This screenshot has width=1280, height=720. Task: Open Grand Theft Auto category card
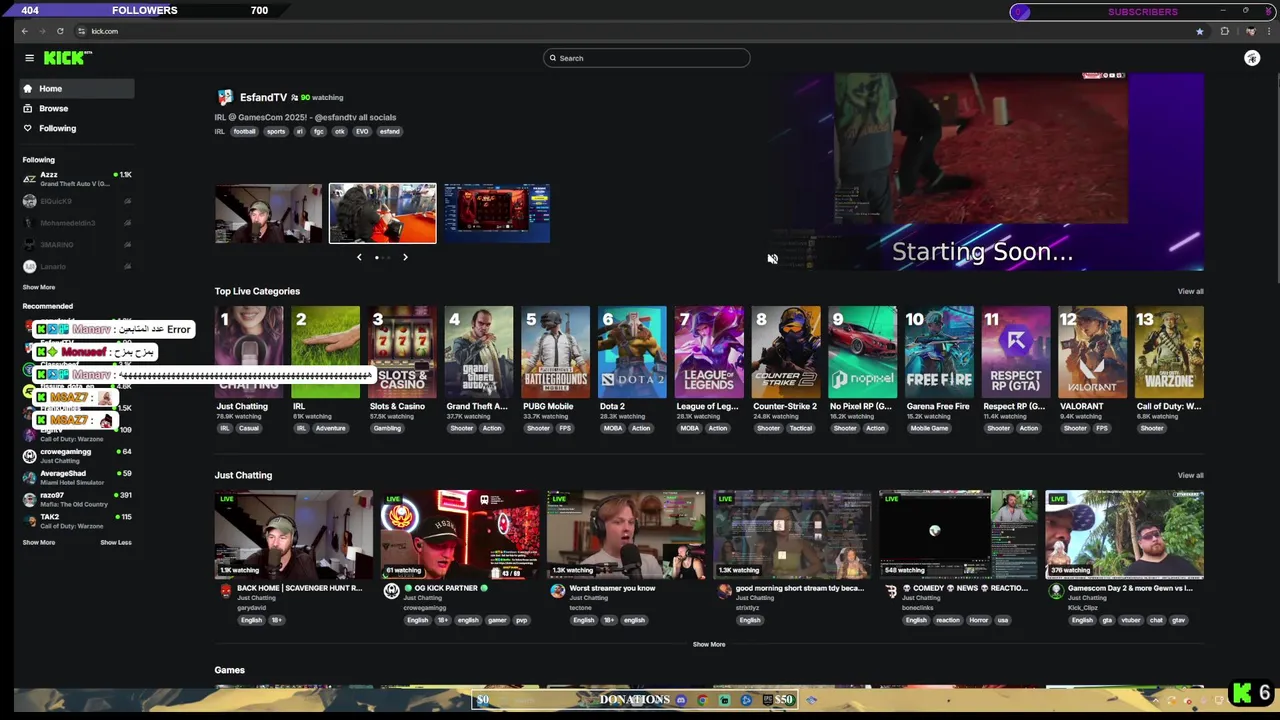(x=479, y=352)
